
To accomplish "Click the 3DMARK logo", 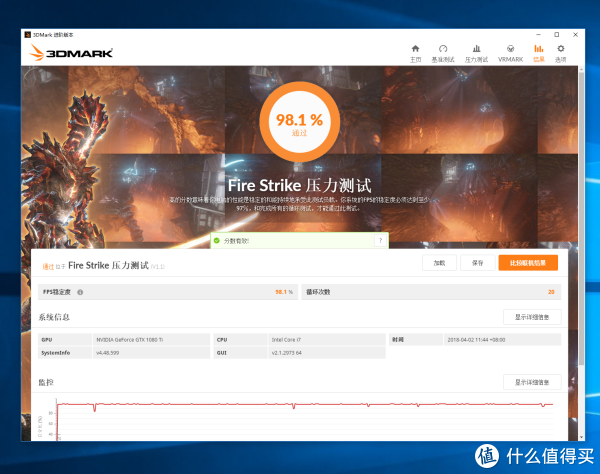I will (71, 52).
